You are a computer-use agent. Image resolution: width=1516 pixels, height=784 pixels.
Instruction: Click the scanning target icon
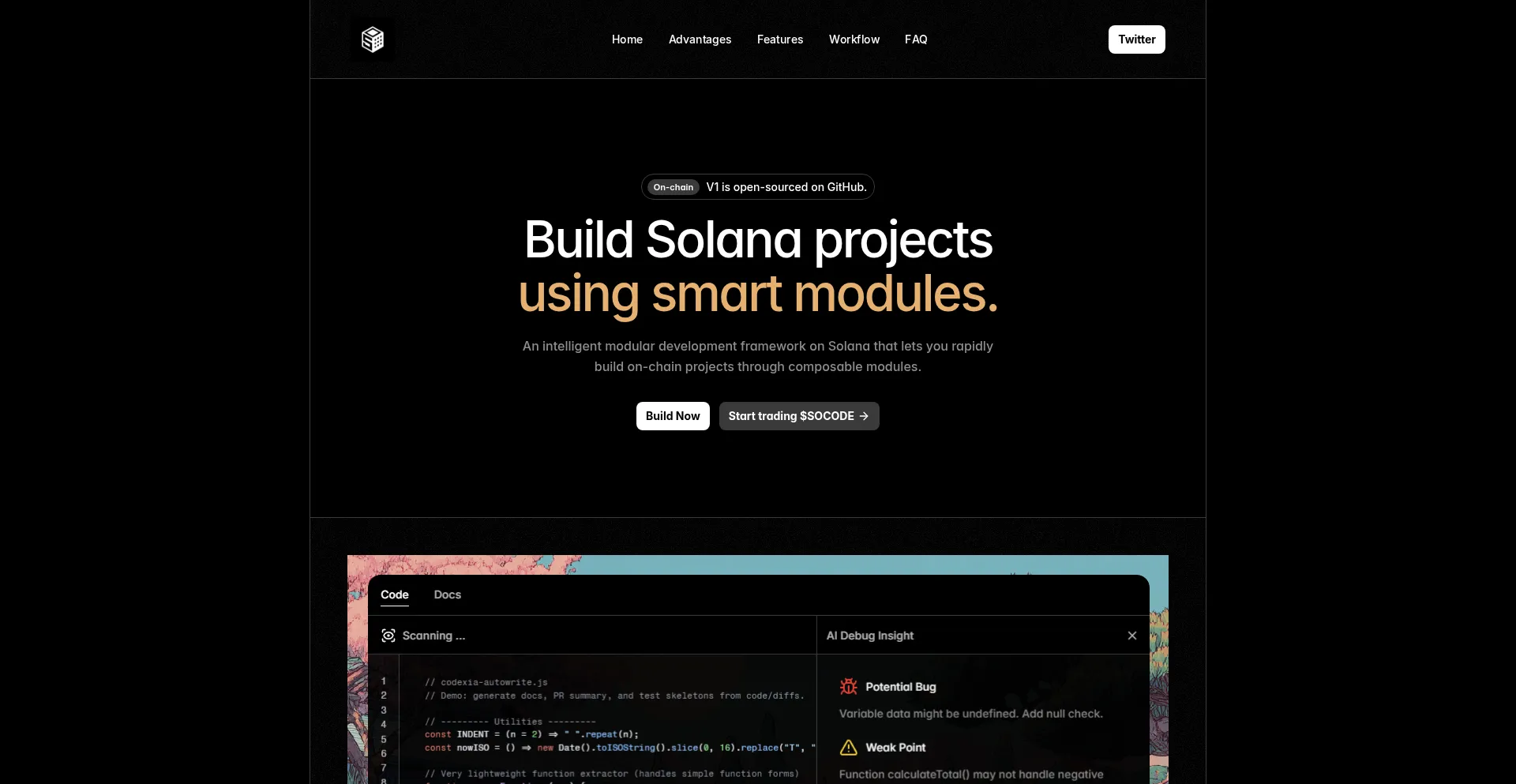[x=388, y=636]
